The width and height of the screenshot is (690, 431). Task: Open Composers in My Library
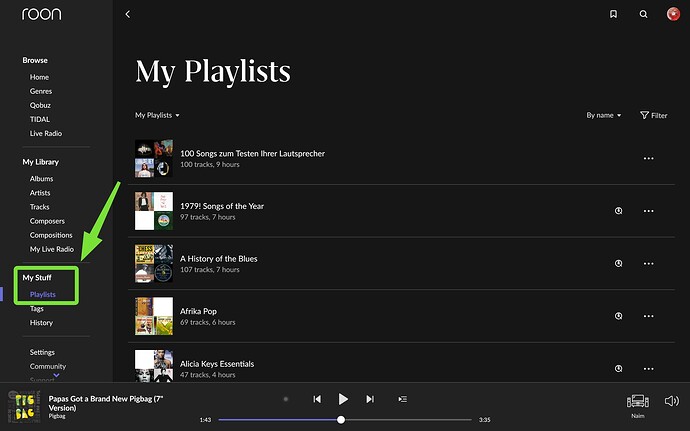47,221
